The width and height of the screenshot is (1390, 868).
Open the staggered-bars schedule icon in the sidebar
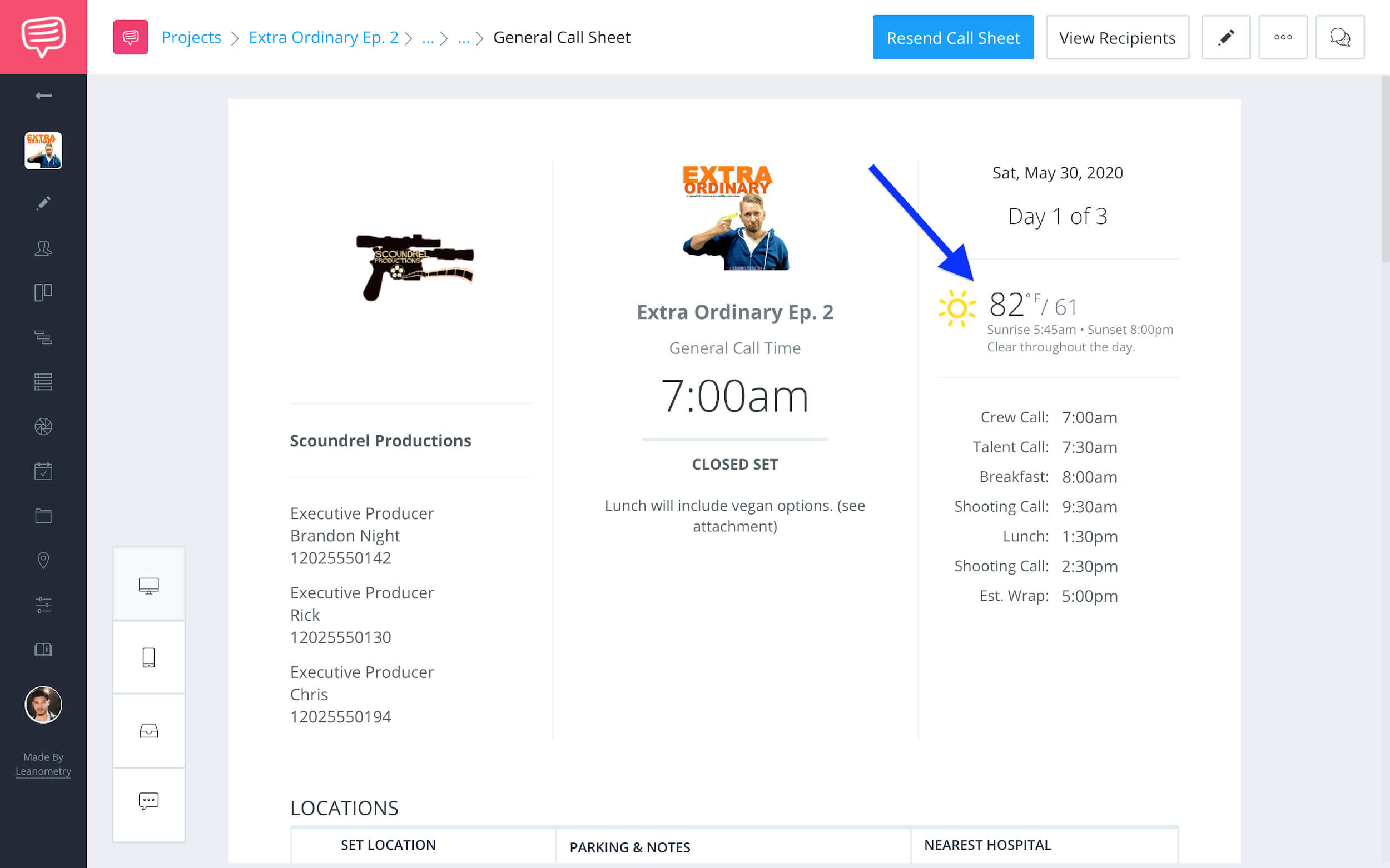(x=44, y=337)
